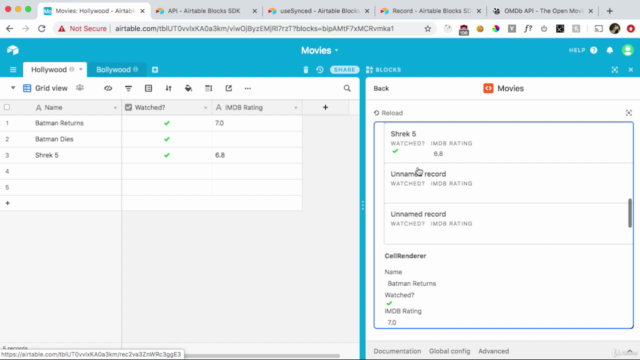The height and width of the screenshot is (360, 640).
Task: Open the color records paint bucket icon
Action: click(x=188, y=88)
